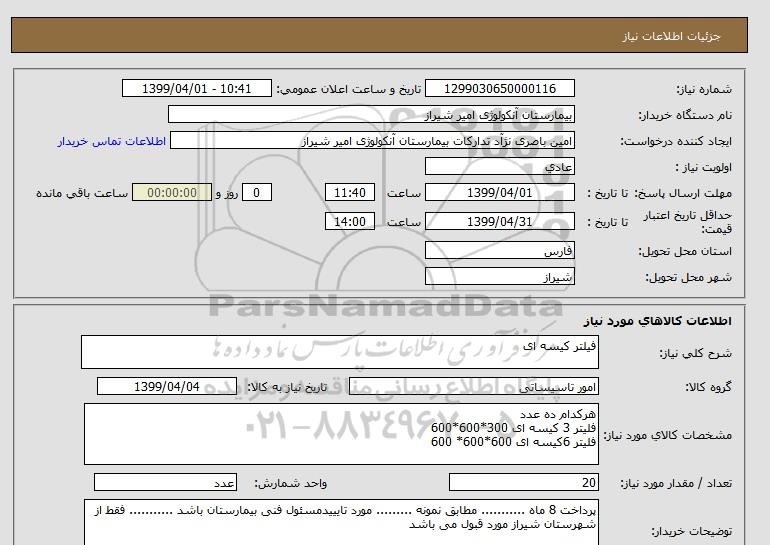The image size is (770, 545).
Task: Click the remaining time field 00:00:00
Action: 172,193
